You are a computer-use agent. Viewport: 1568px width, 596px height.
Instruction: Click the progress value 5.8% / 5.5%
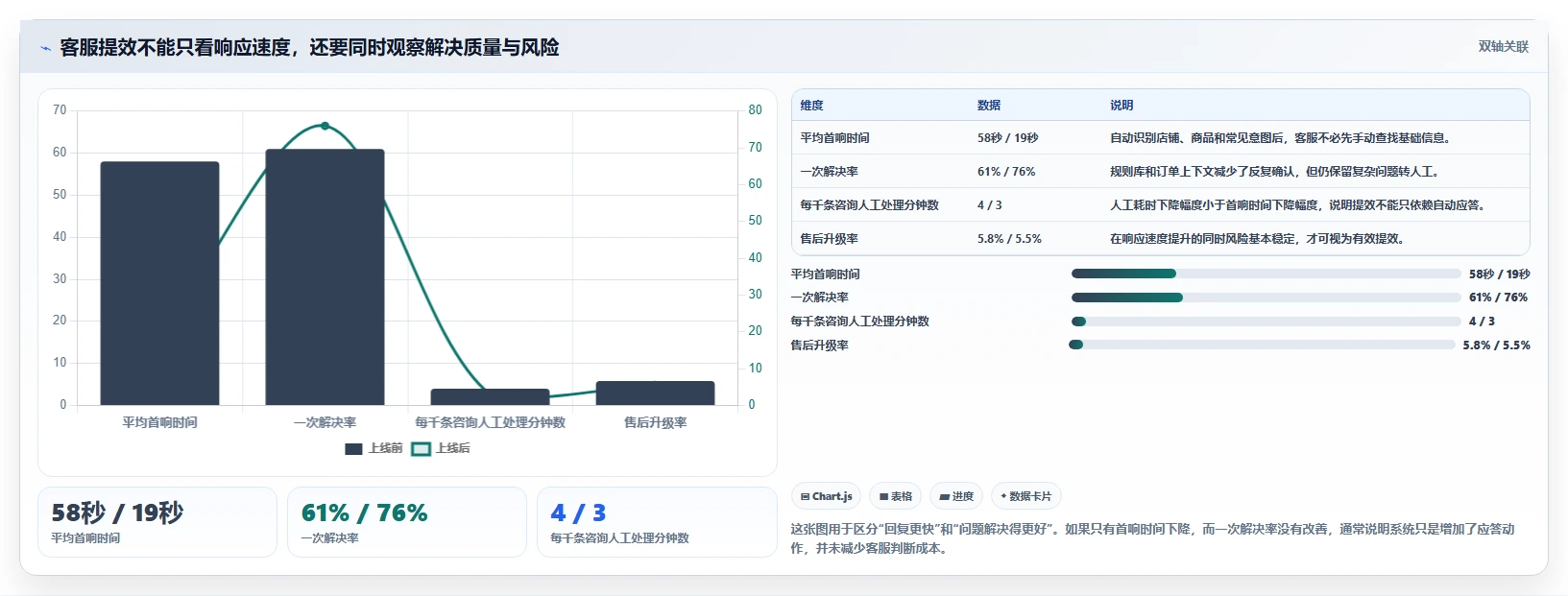click(x=1496, y=346)
